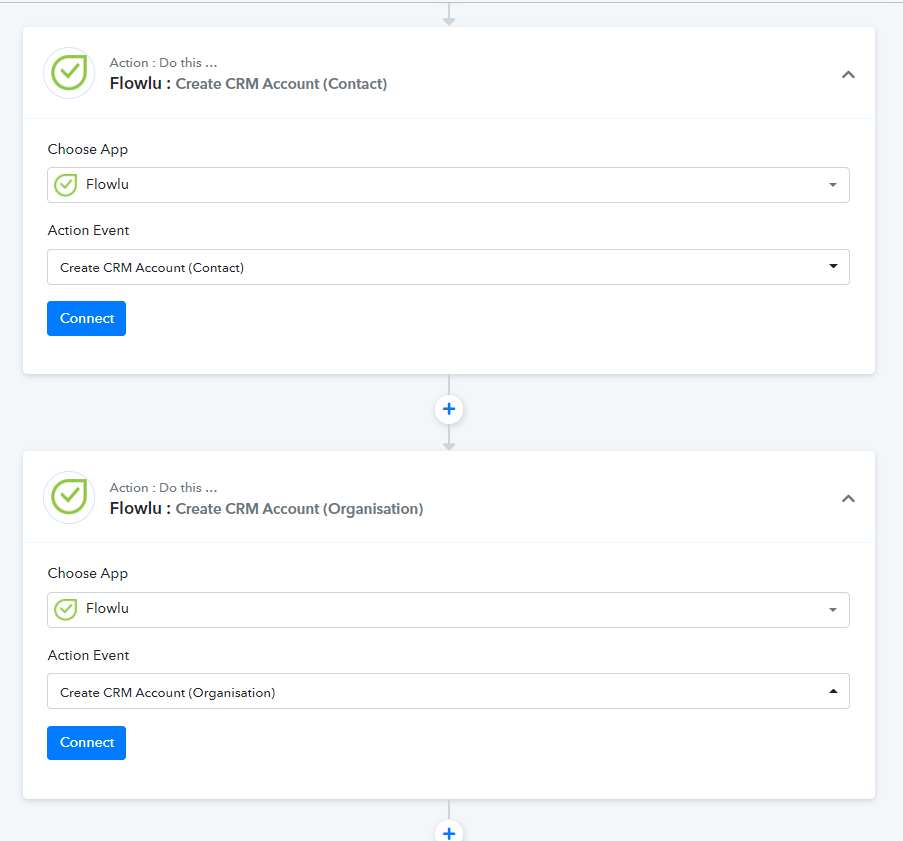Open the Choose App dropdown in the Organisation action
Screen dimensions: 903x841
click(448, 609)
